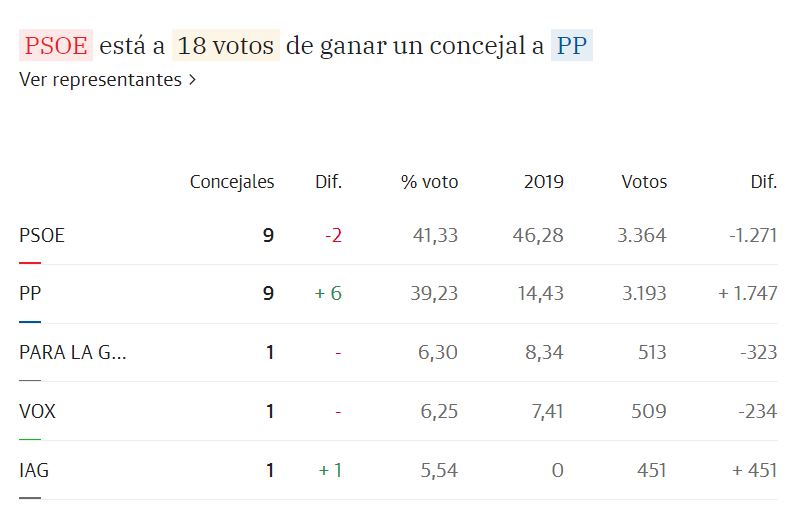Select the PSOE row name in table
The width and height of the screenshot is (791, 523).
tap(42, 236)
